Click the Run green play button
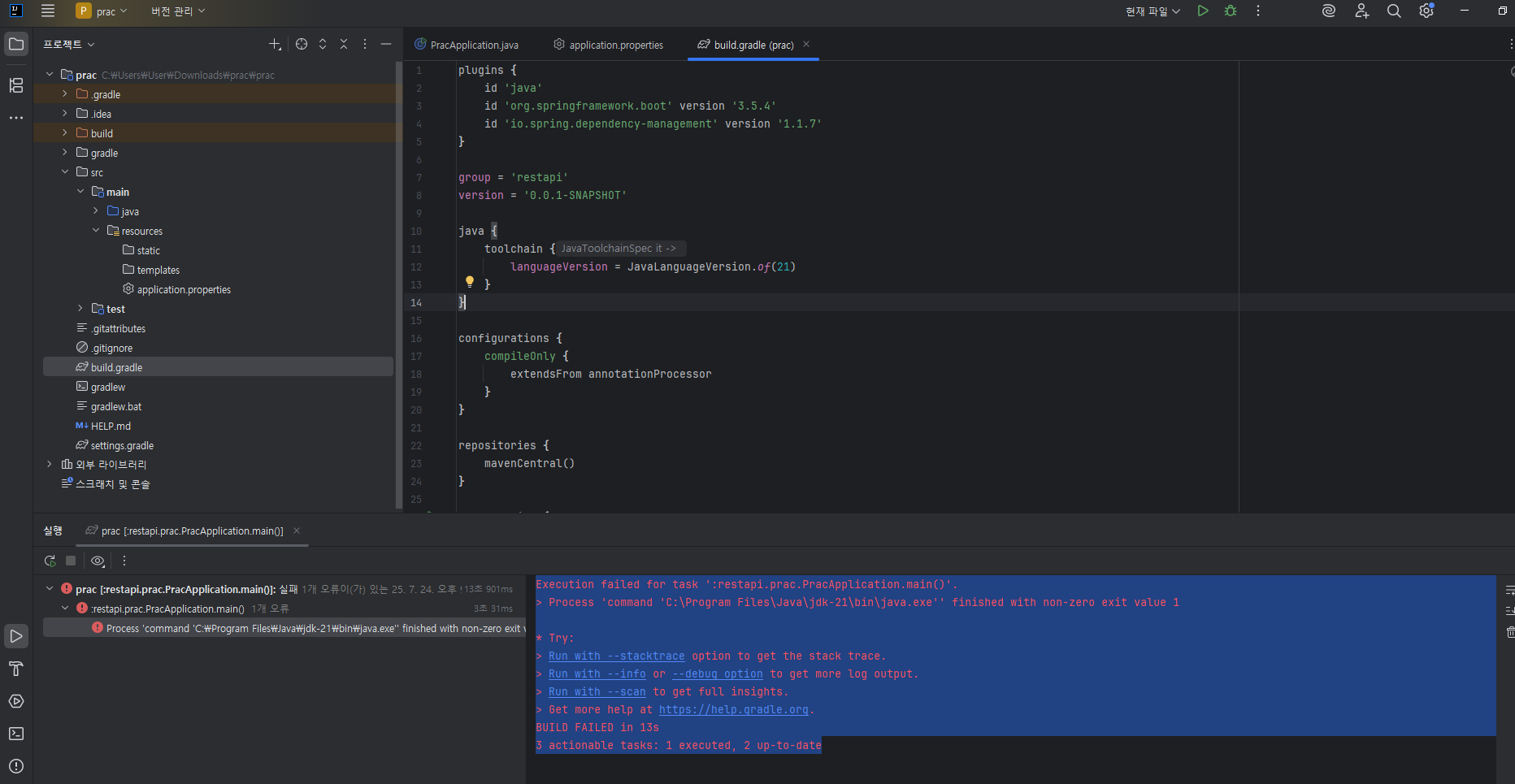Viewport: 1515px width, 784px height. click(x=1203, y=11)
